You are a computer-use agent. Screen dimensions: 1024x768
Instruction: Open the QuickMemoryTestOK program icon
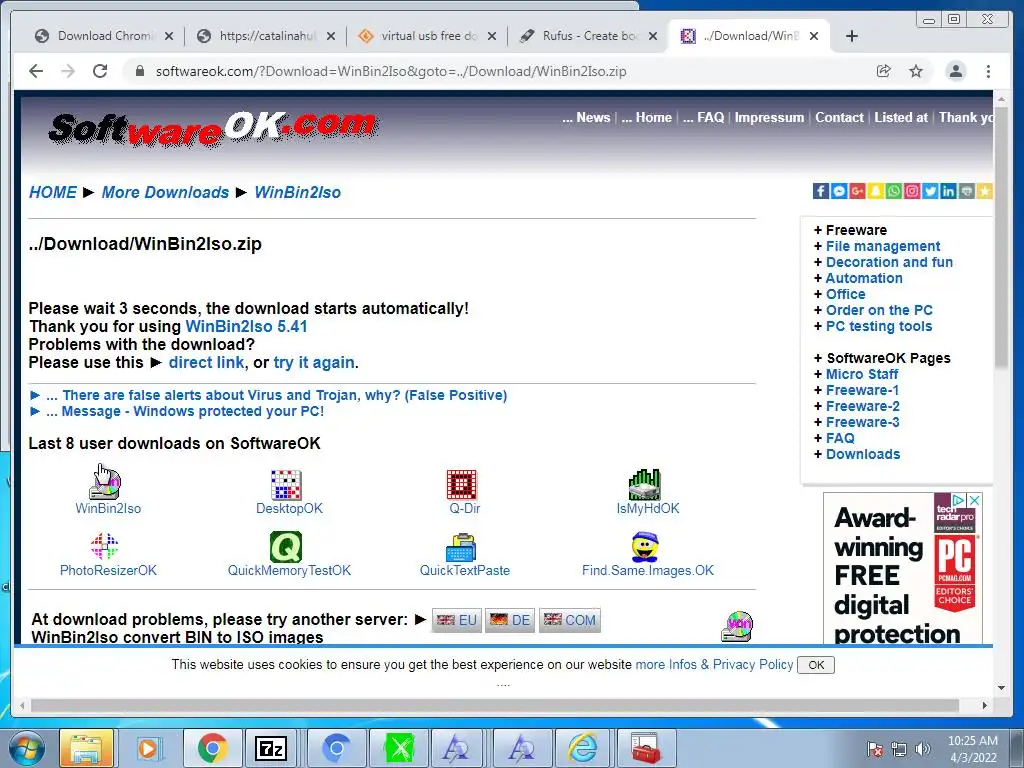[286, 547]
